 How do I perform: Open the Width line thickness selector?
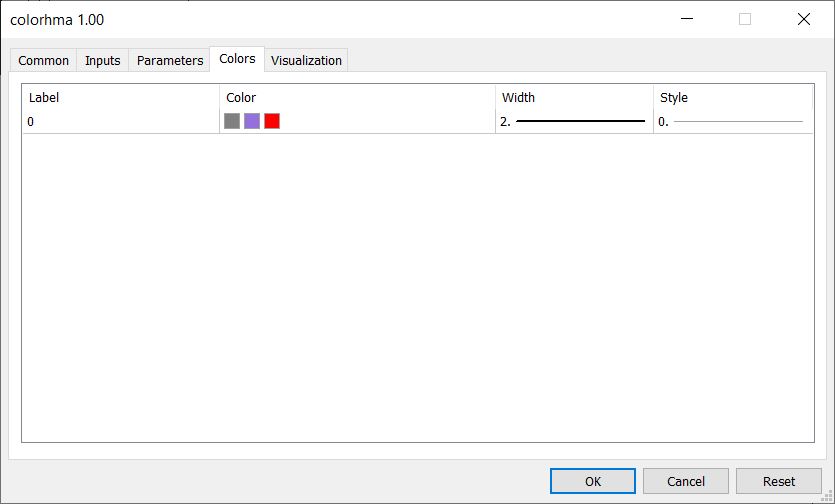[x=574, y=121]
